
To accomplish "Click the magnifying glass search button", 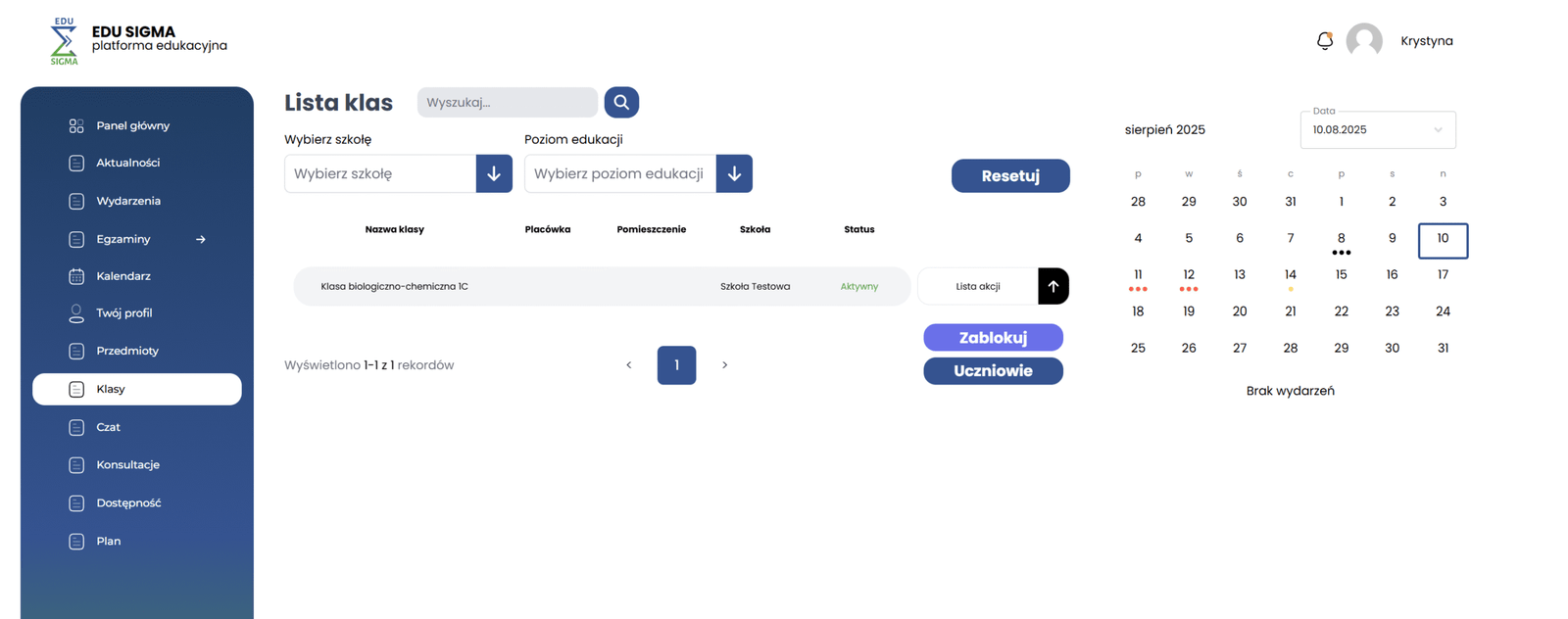I will coord(621,103).
